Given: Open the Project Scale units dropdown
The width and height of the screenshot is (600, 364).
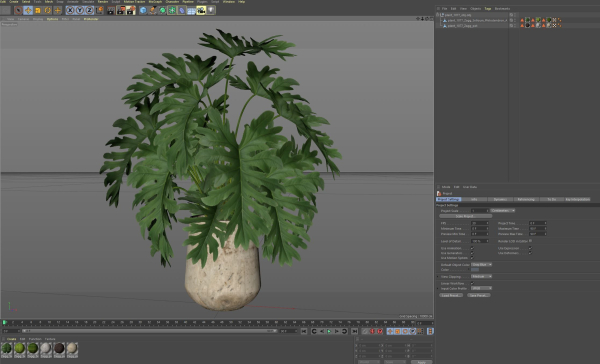Looking at the screenshot, I should [x=503, y=211].
